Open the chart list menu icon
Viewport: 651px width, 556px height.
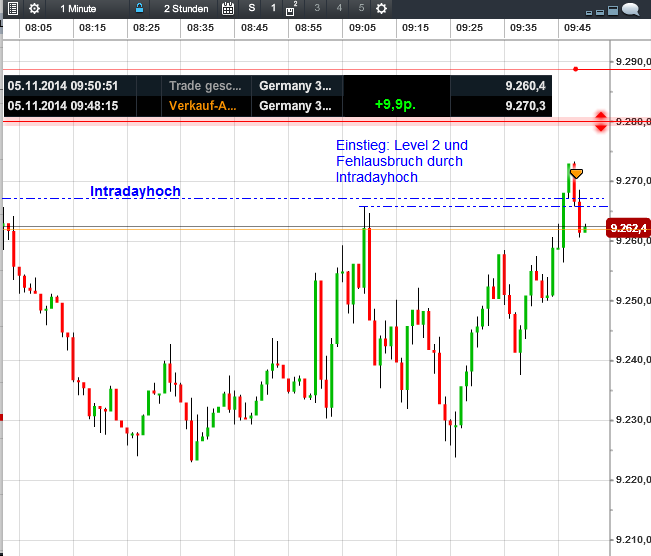pyautogui.click(x=13, y=8)
